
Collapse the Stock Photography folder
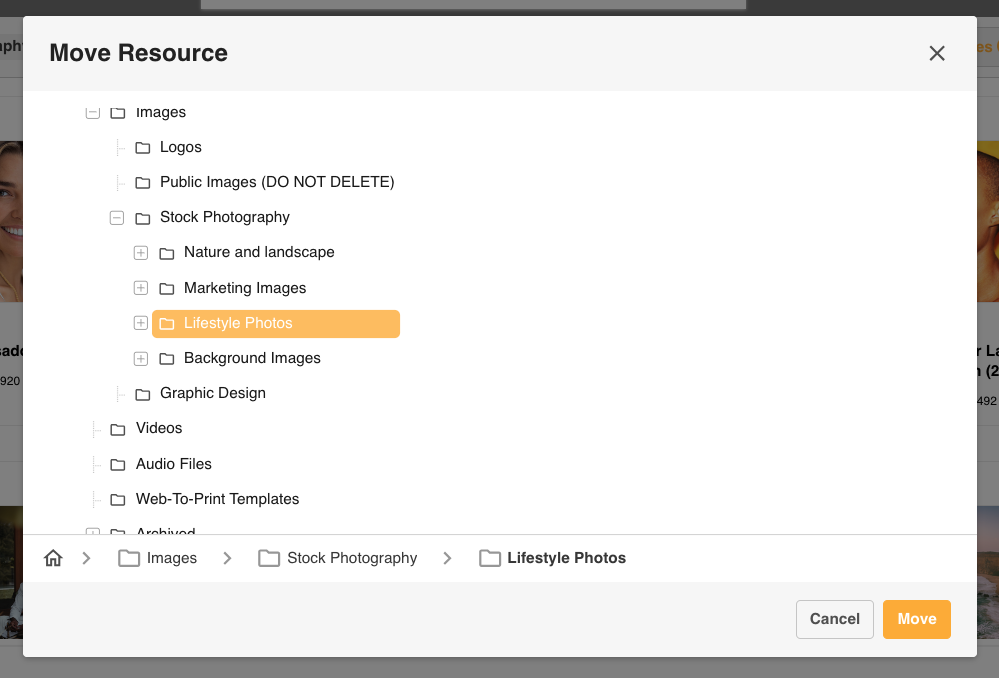tap(117, 218)
